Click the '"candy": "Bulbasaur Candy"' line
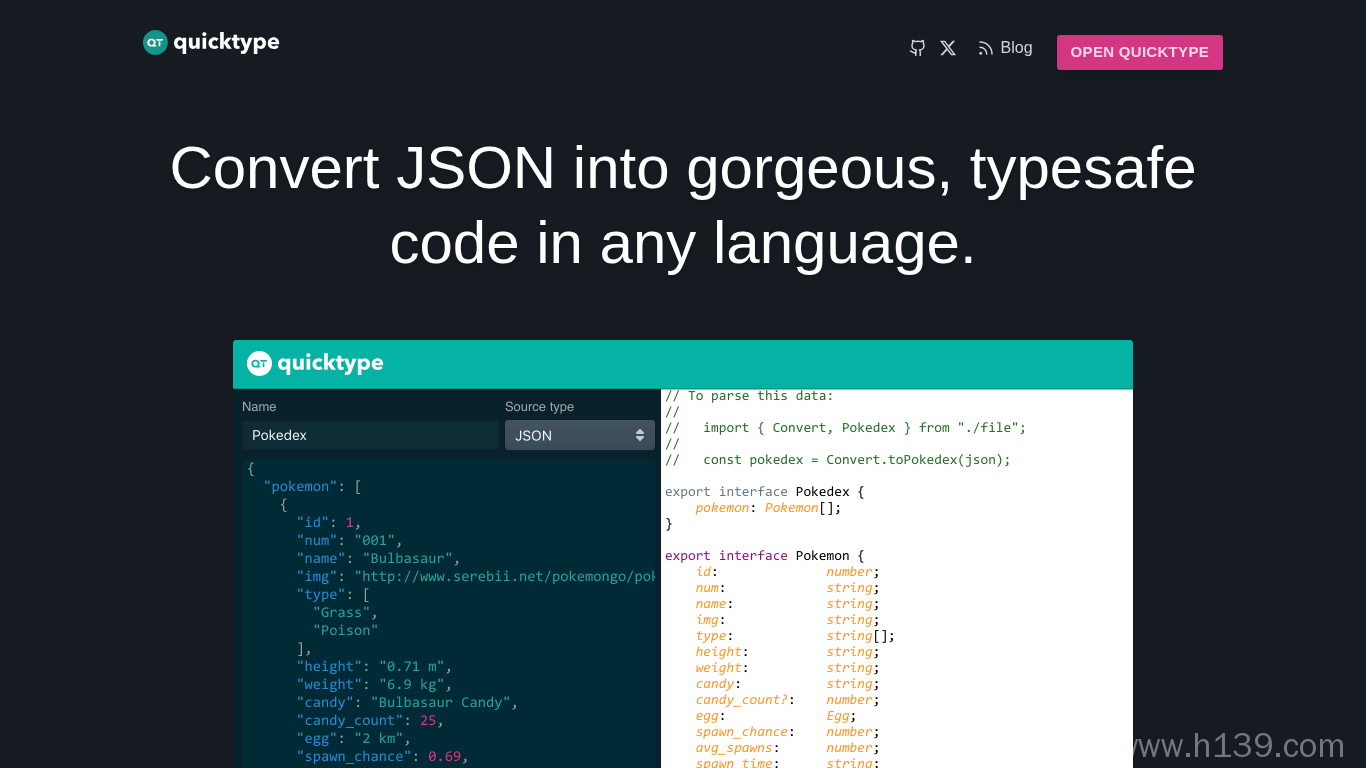This screenshot has width=1366, height=768. pos(407,702)
